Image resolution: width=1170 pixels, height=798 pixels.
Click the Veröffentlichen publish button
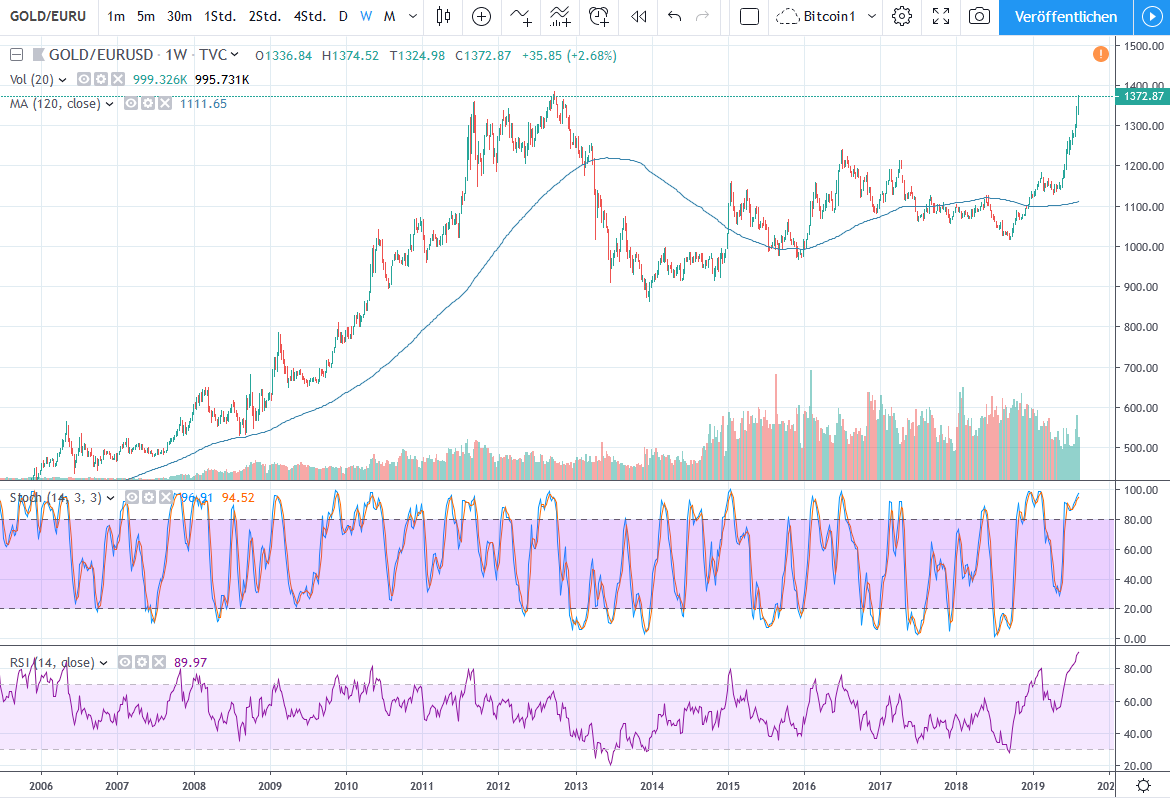click(1066, 16)
